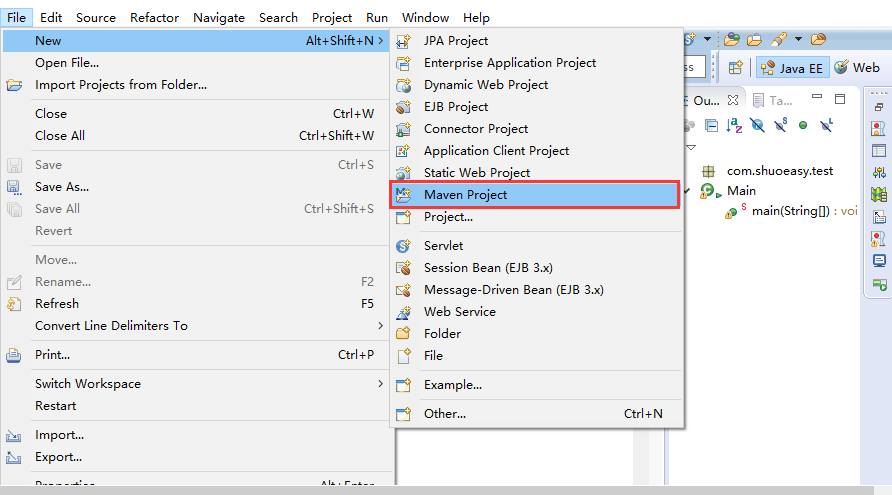
Task: Select main(String[]) method in Outline
Action: (790, 211)
